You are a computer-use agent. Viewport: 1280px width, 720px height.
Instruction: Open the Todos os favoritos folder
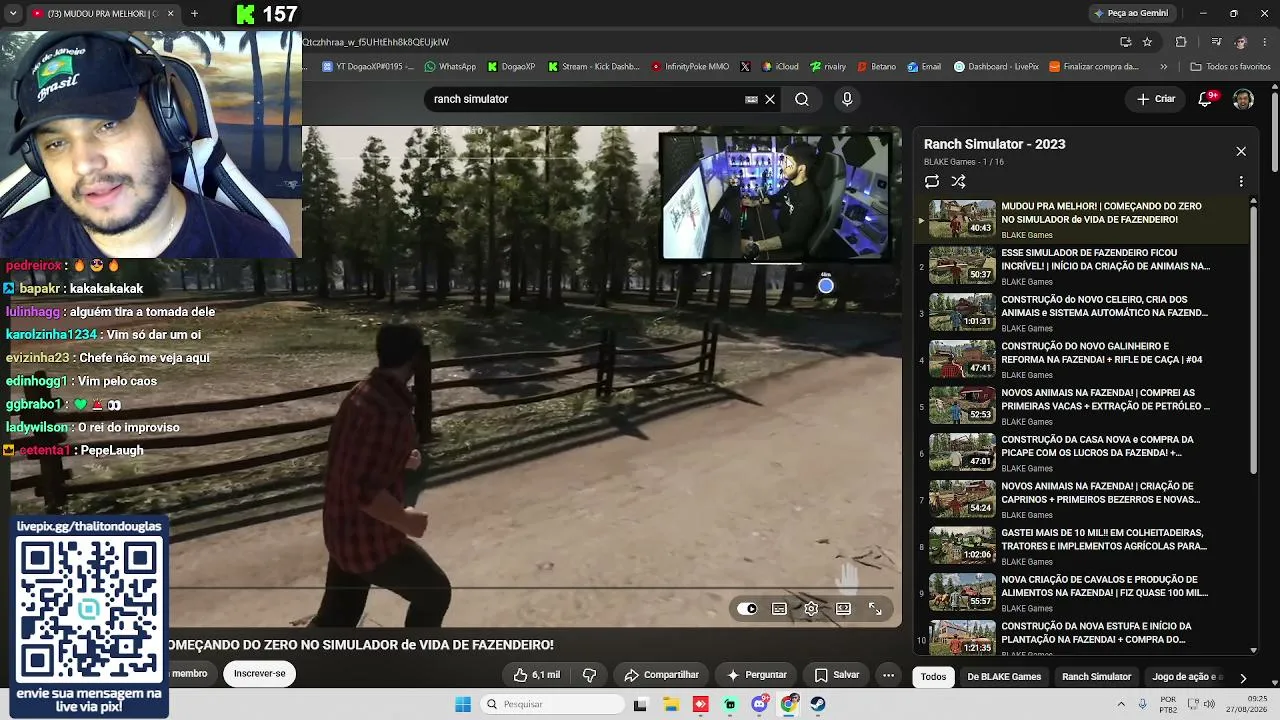click(1230, 67)
